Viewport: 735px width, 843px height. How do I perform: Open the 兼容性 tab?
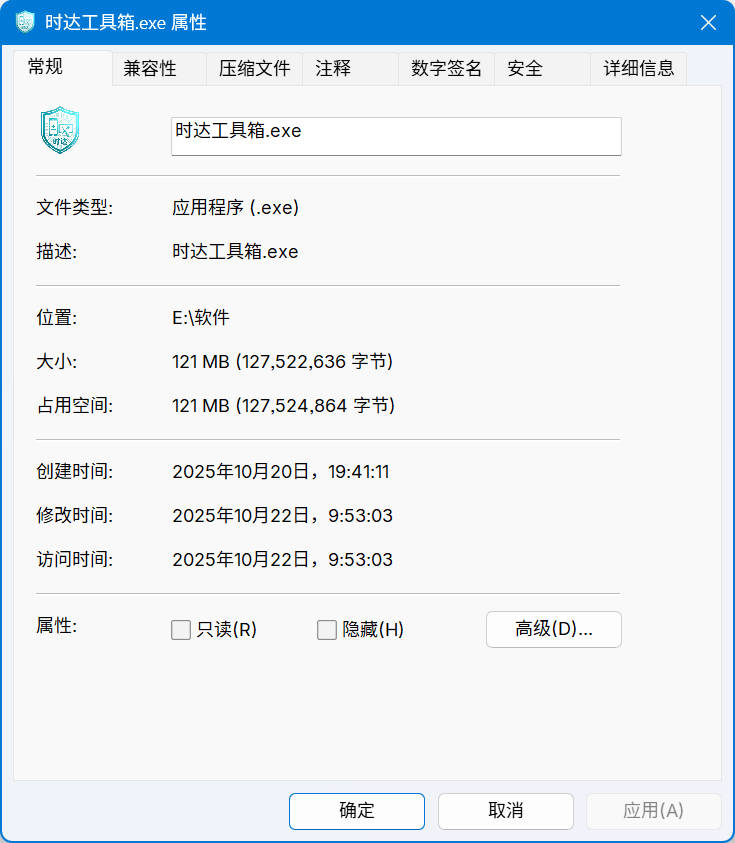[150, 68]
